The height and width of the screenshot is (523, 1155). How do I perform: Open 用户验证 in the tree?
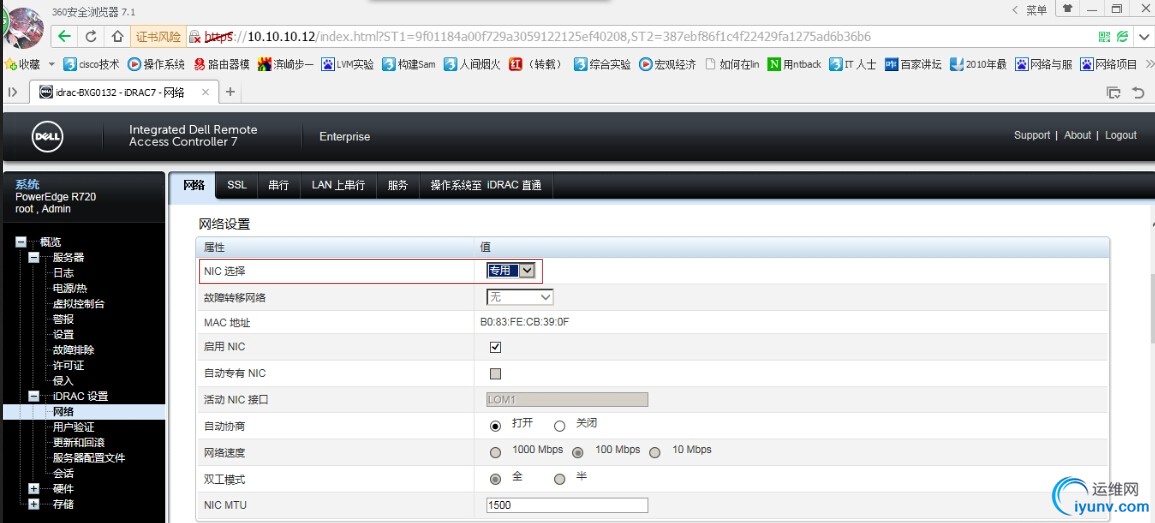[x=74, y=427]
